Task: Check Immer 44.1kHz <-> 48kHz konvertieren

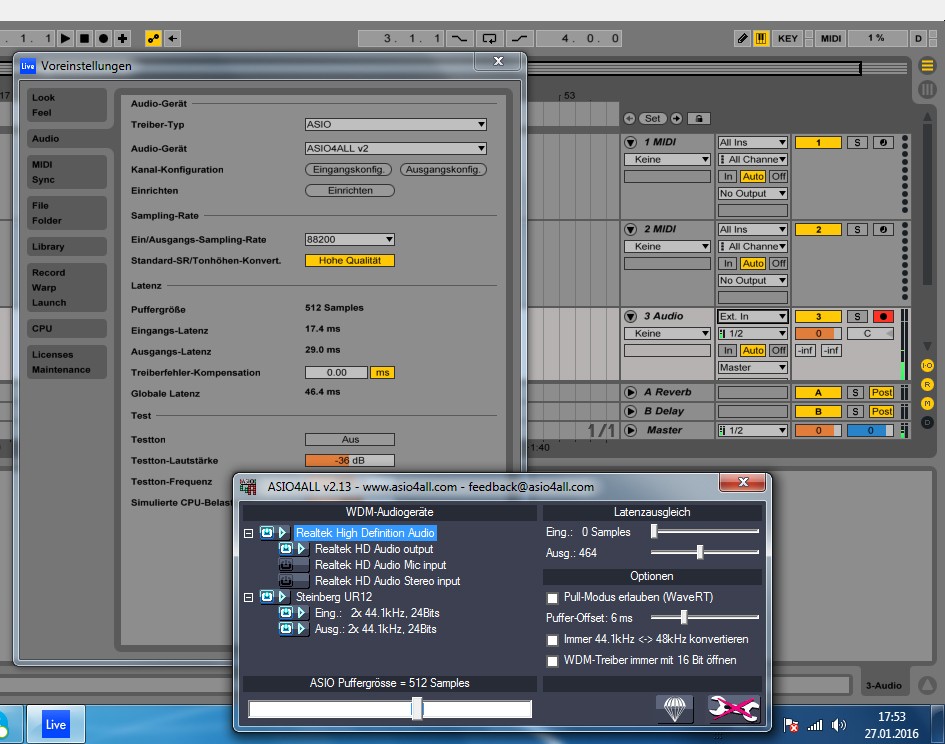Action: point(553,639)
